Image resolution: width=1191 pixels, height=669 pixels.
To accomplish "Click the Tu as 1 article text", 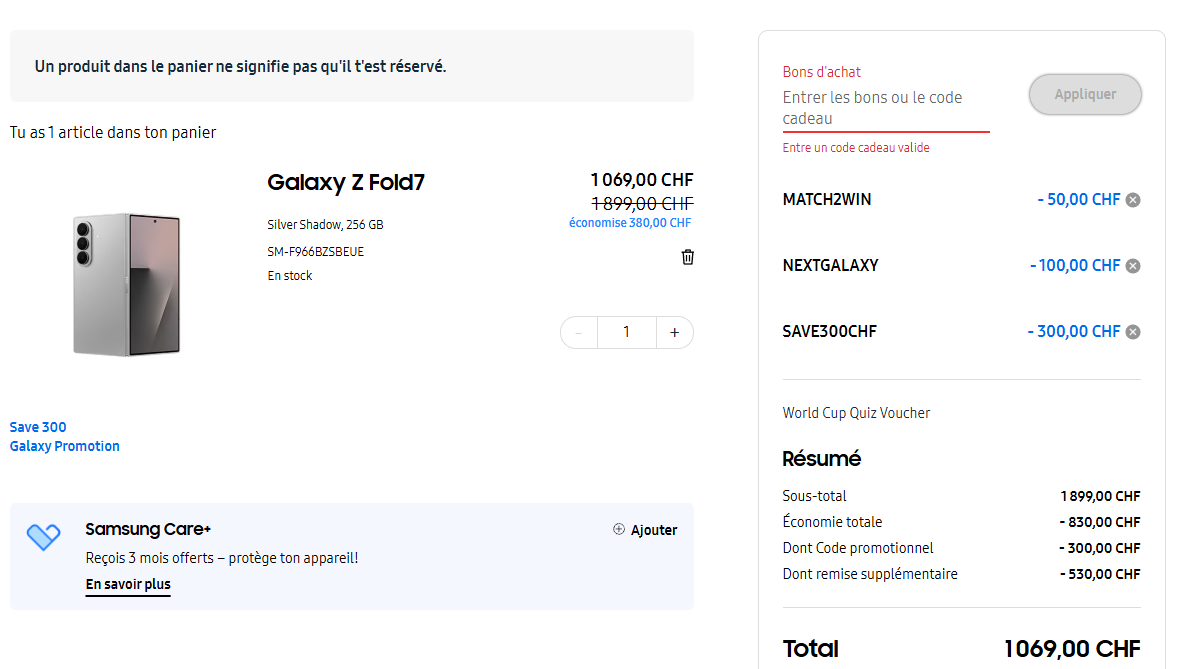I will 112,132.
